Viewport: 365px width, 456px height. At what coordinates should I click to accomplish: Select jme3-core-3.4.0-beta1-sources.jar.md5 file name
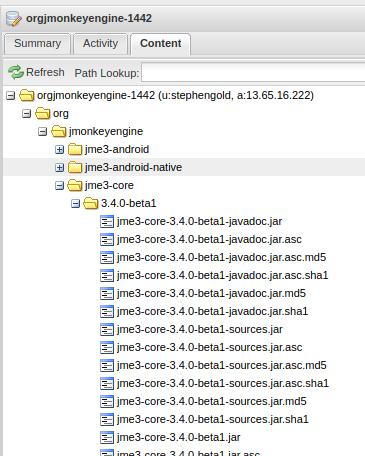pos(211,401)
